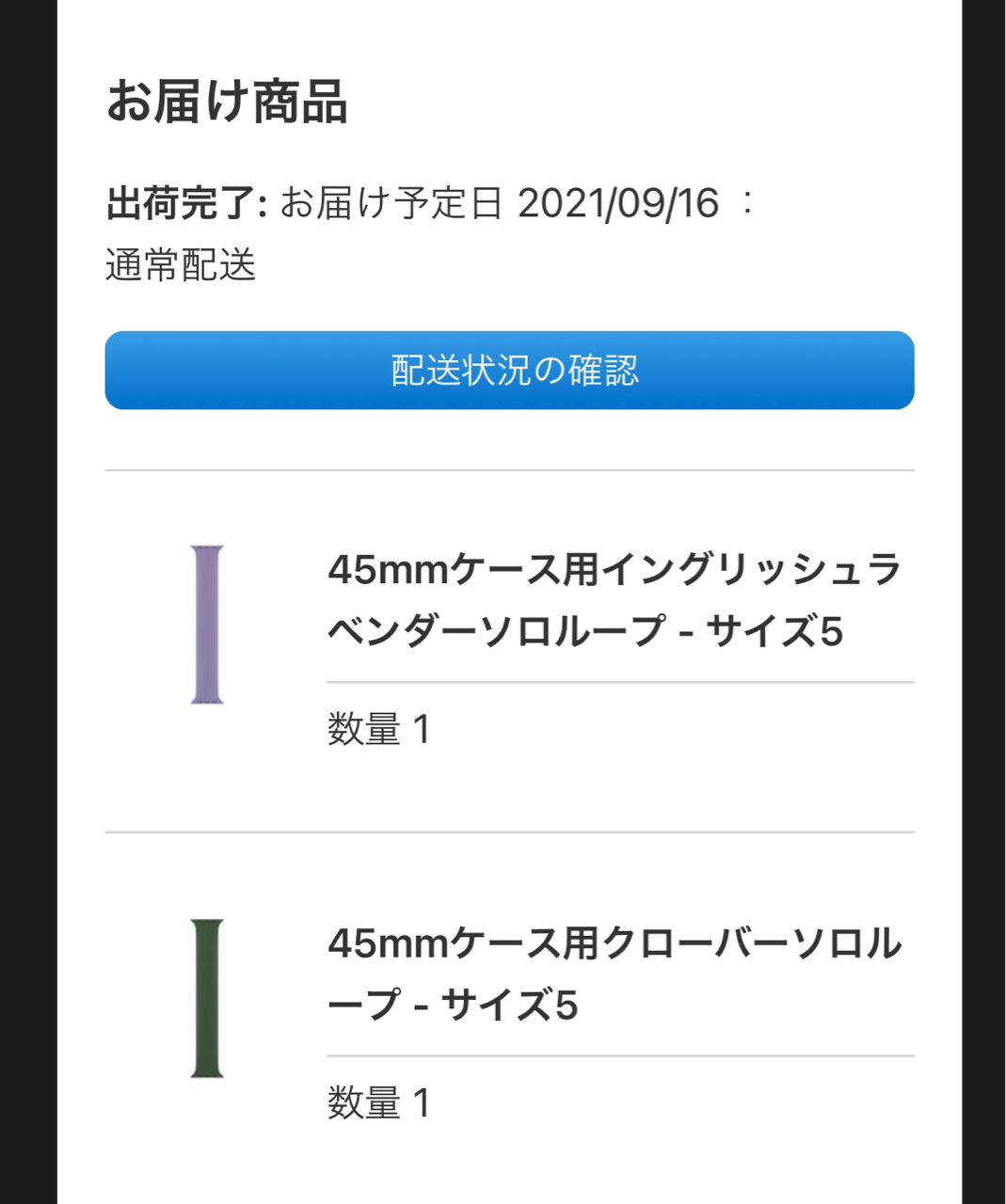Click the divider line below the blue button
Image resolution: width=1006 pixels, height=1204 pixels.
509,469
